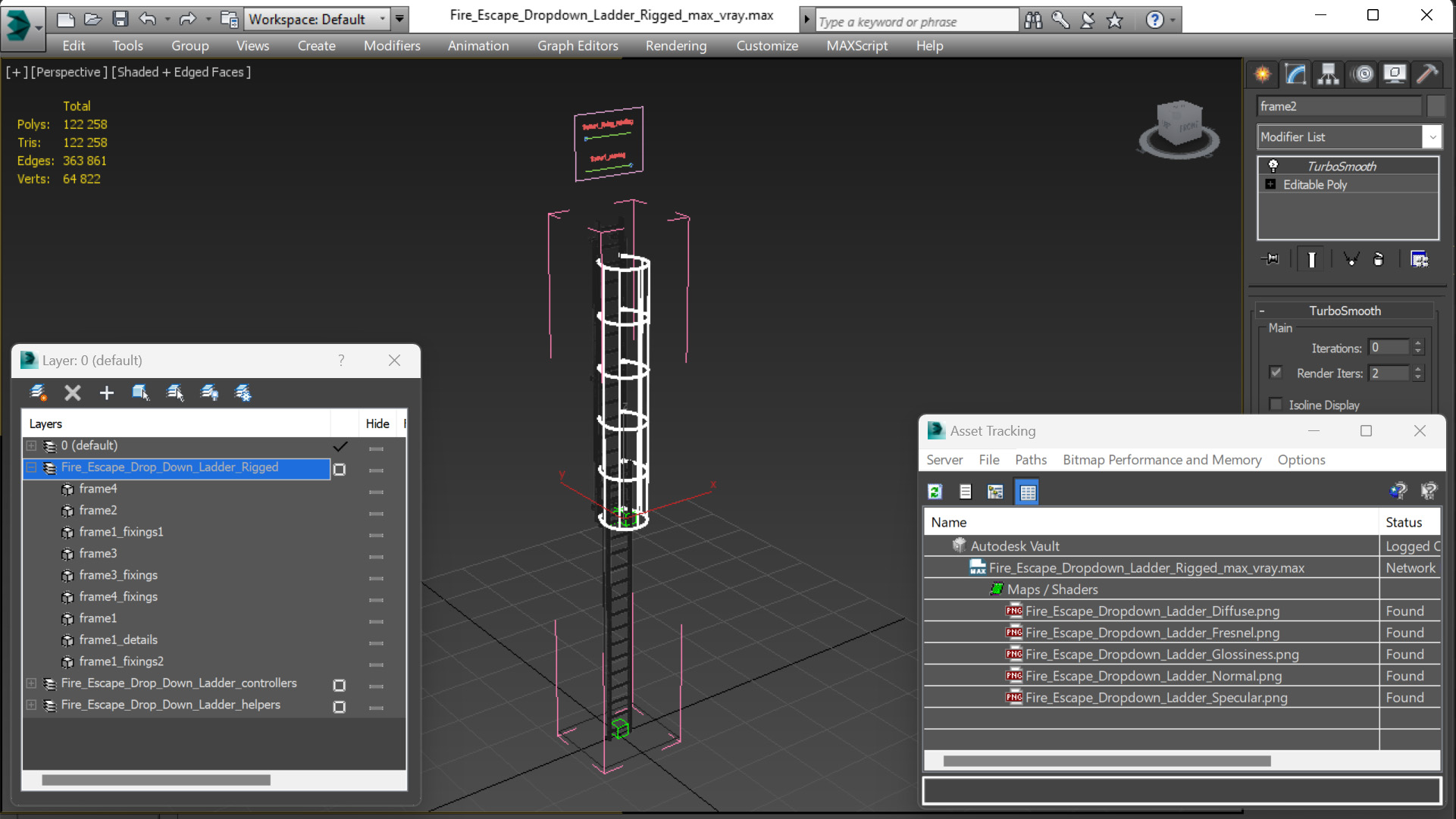1456x819 pixels.
Task: Switch to the Display command panel tab
Action: click(x=1395, y=74)
